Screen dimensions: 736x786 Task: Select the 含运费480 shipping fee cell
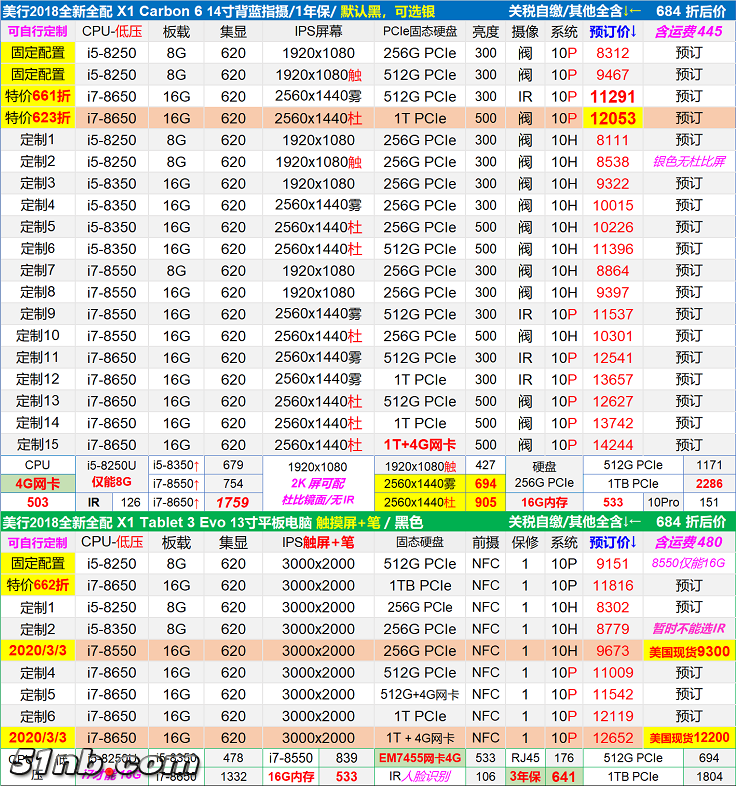pos(689,542)
